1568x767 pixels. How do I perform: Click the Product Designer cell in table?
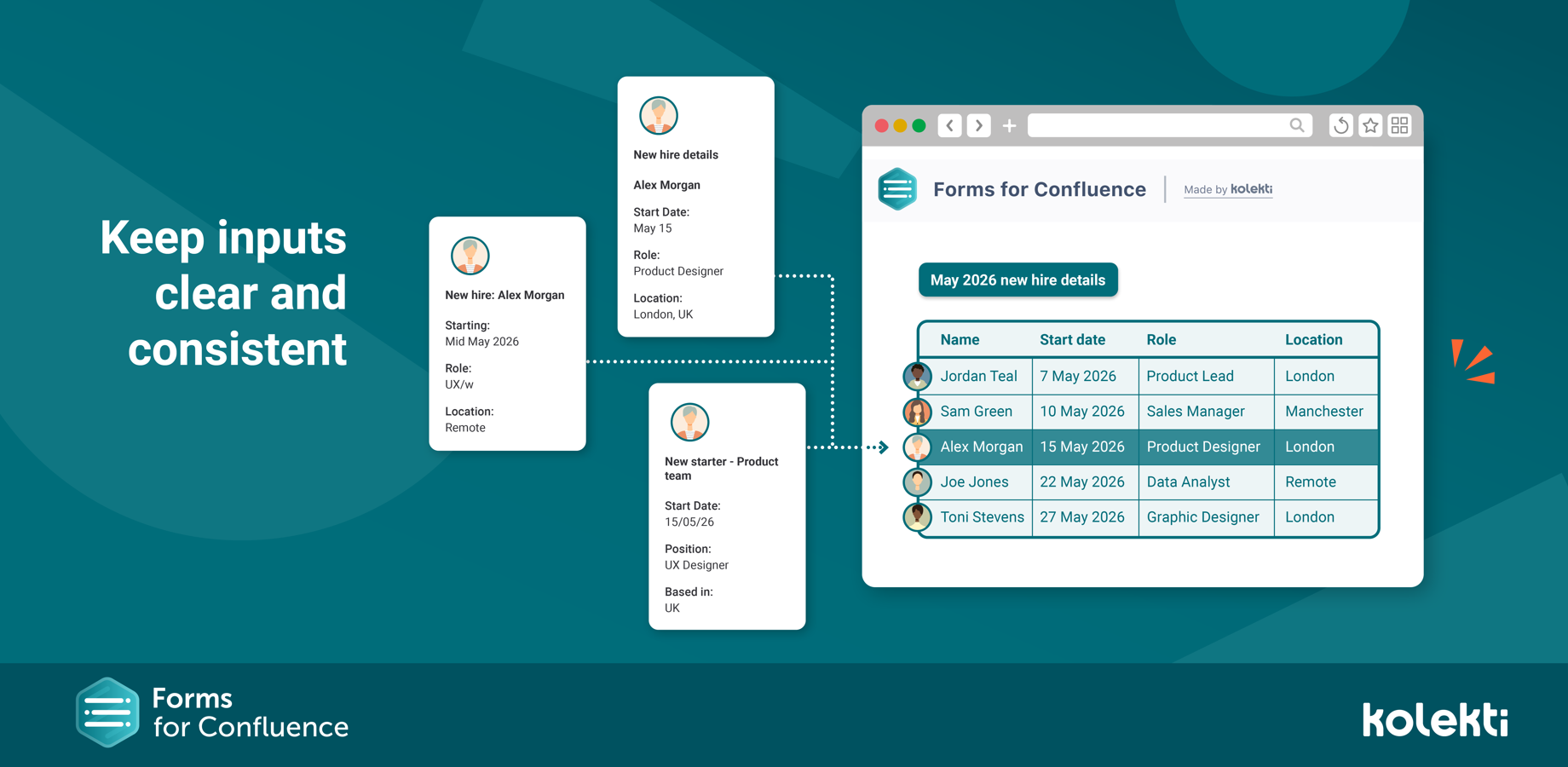tap(1202, 447)
